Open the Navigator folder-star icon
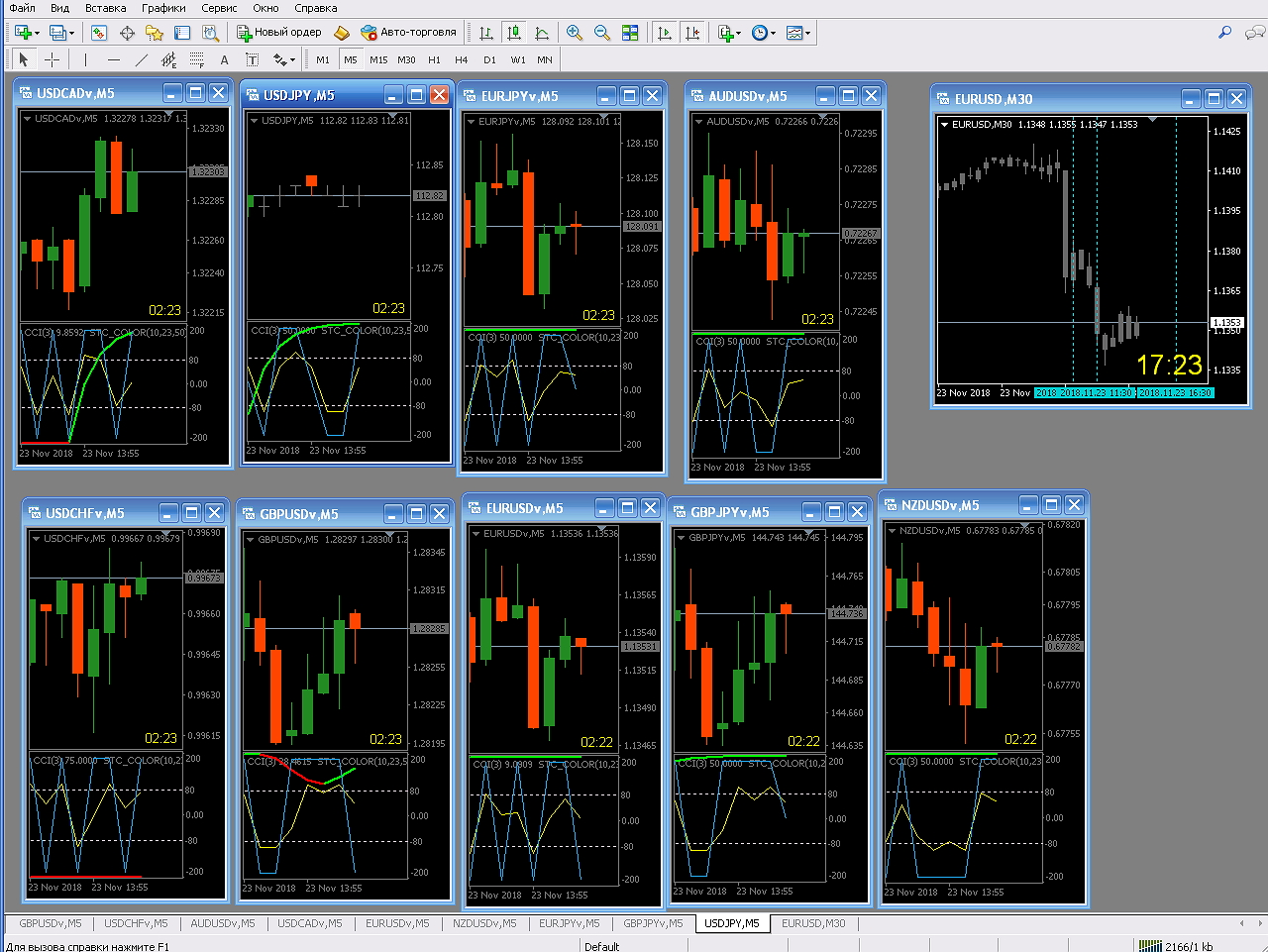The image size is (1268, 952). [x=155, y=33]
